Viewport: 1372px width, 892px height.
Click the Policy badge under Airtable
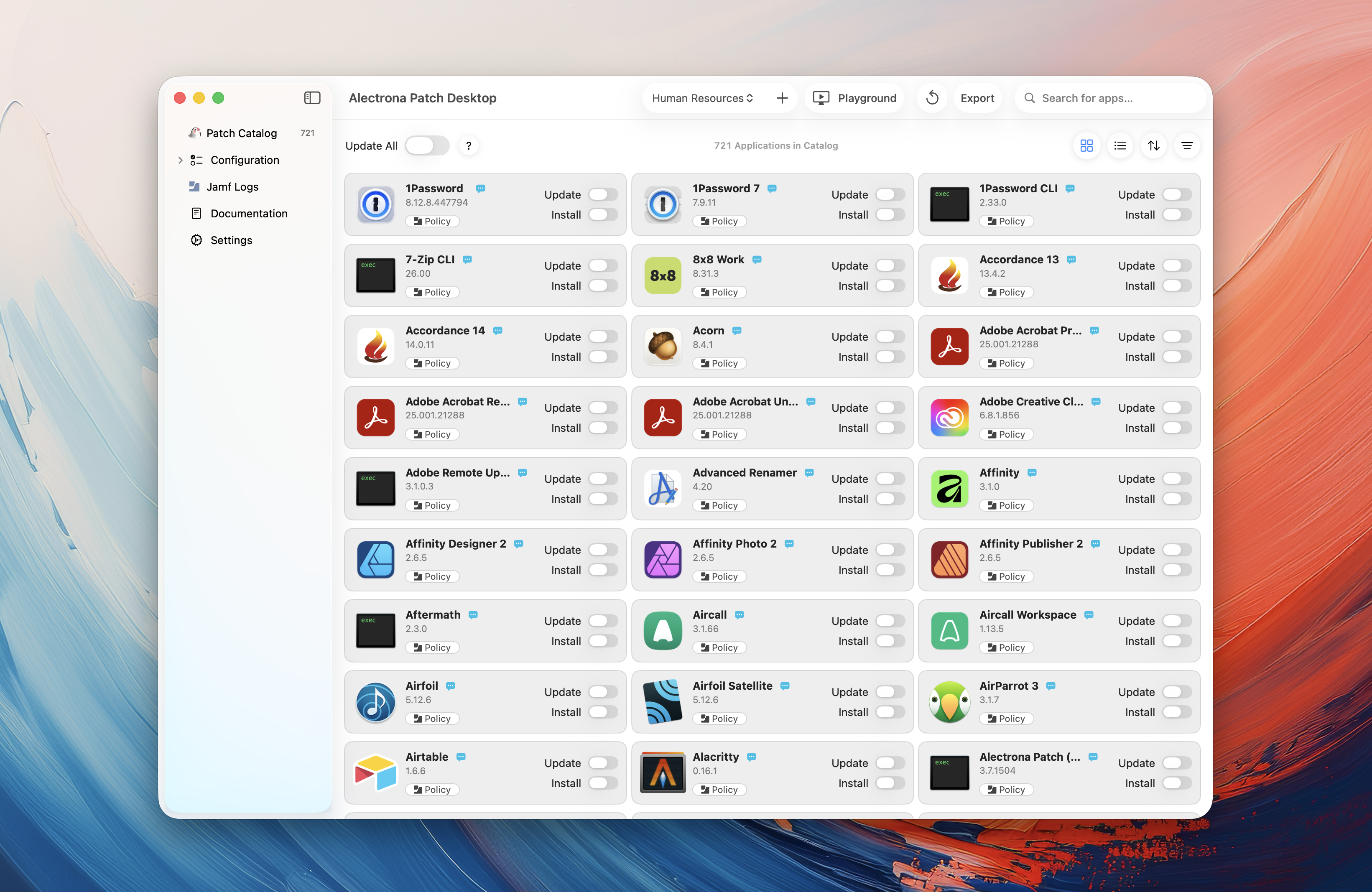[x=432, y=790]
